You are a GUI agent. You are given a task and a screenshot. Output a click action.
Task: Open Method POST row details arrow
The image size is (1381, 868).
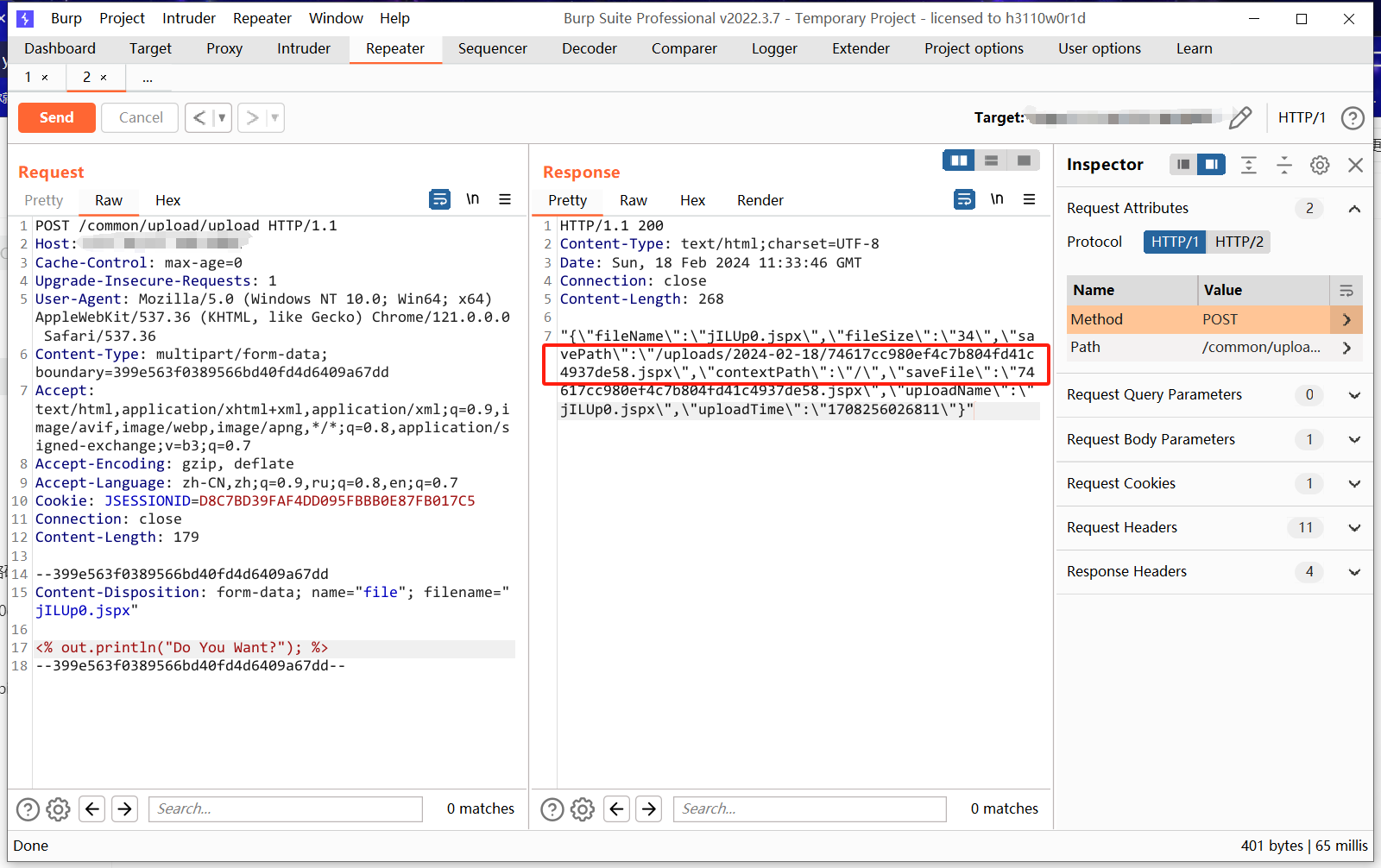click(1346, 319)
